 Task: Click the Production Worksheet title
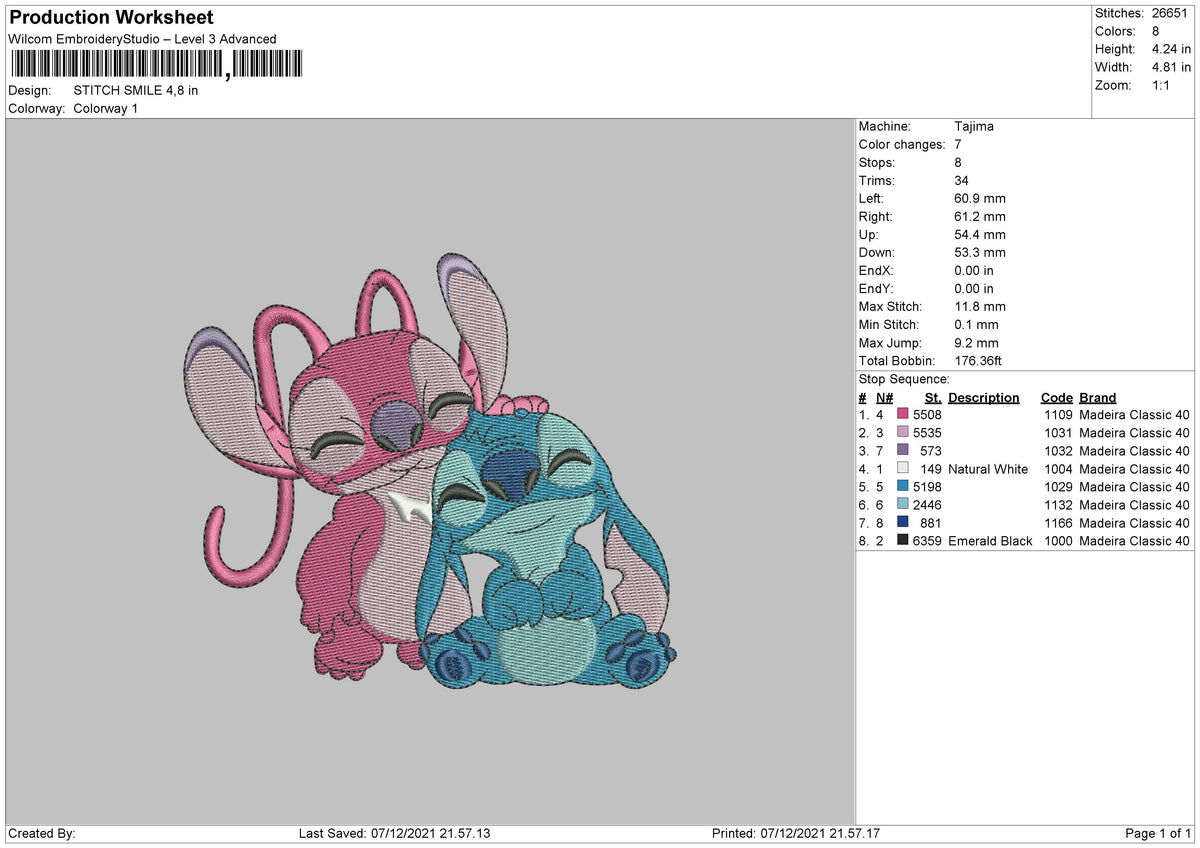(x=110, y=17)
